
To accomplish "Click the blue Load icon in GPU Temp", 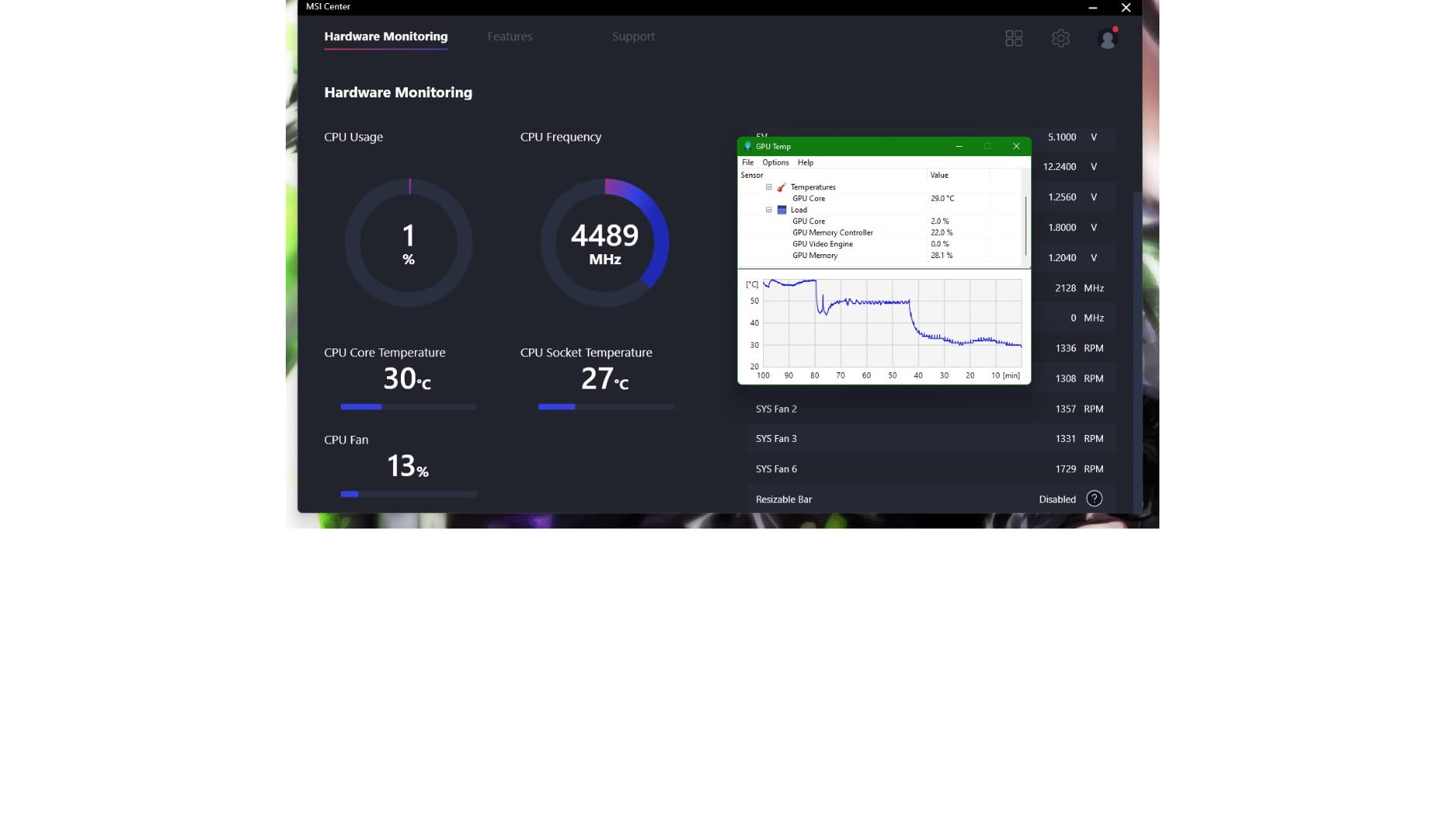I will (782, 210).
